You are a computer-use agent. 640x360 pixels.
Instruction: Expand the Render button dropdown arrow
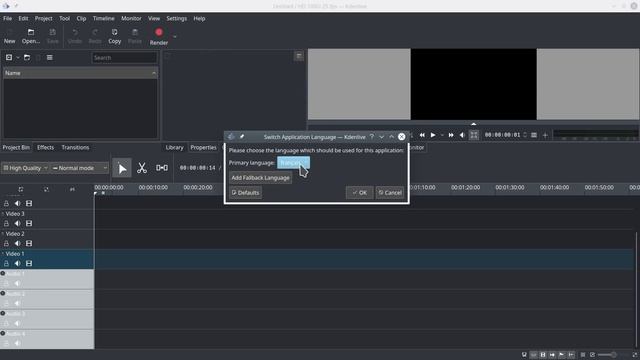[x=175, y=37]
